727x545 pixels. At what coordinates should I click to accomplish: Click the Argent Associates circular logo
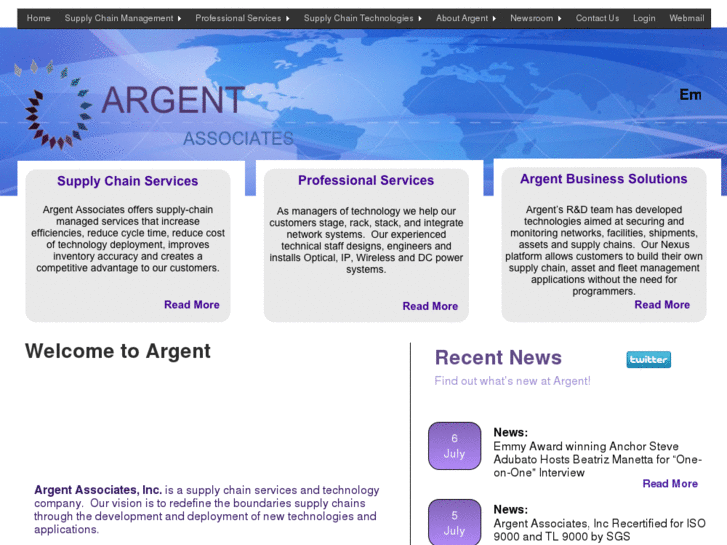(53, 104)
